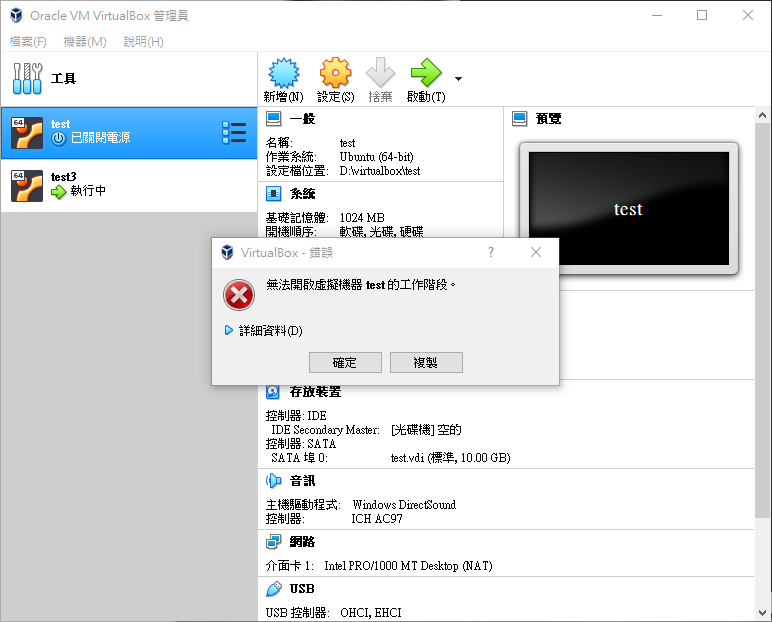Viewport: 772px width, 622px height.
Task: Expand the Details (詳細資料) disclosure triangle
Action: (x=229, y=330)
